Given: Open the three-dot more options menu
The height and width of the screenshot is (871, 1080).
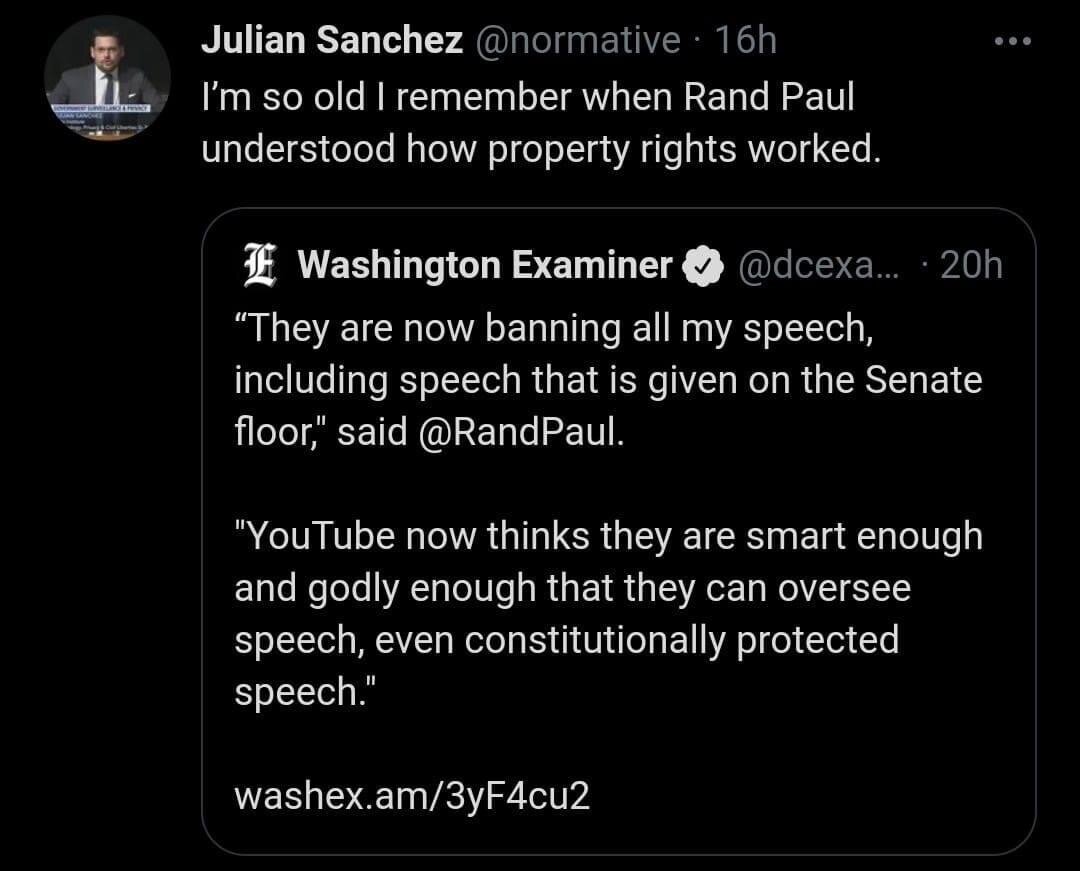Looking at the screenshot, I should (1011, 43).
